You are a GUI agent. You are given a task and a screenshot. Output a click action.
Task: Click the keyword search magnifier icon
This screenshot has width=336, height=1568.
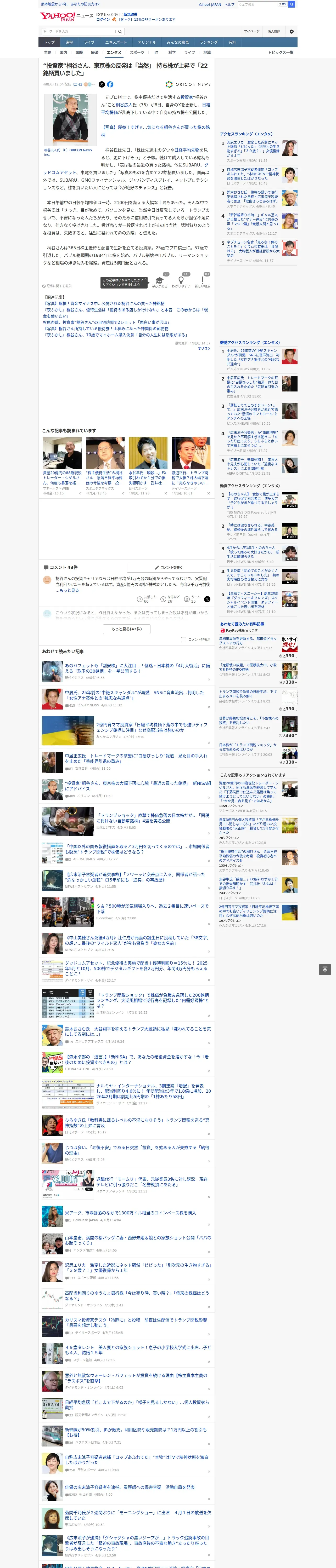click(x=120, y=31)
